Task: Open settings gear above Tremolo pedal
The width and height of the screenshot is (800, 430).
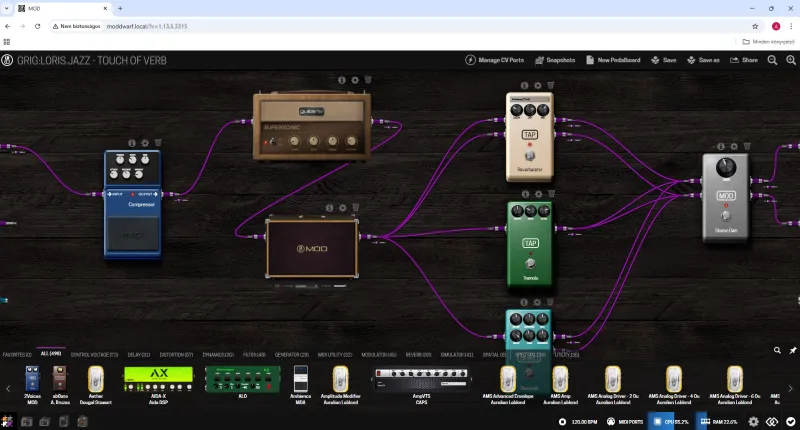Action: [x=538, y=194]
